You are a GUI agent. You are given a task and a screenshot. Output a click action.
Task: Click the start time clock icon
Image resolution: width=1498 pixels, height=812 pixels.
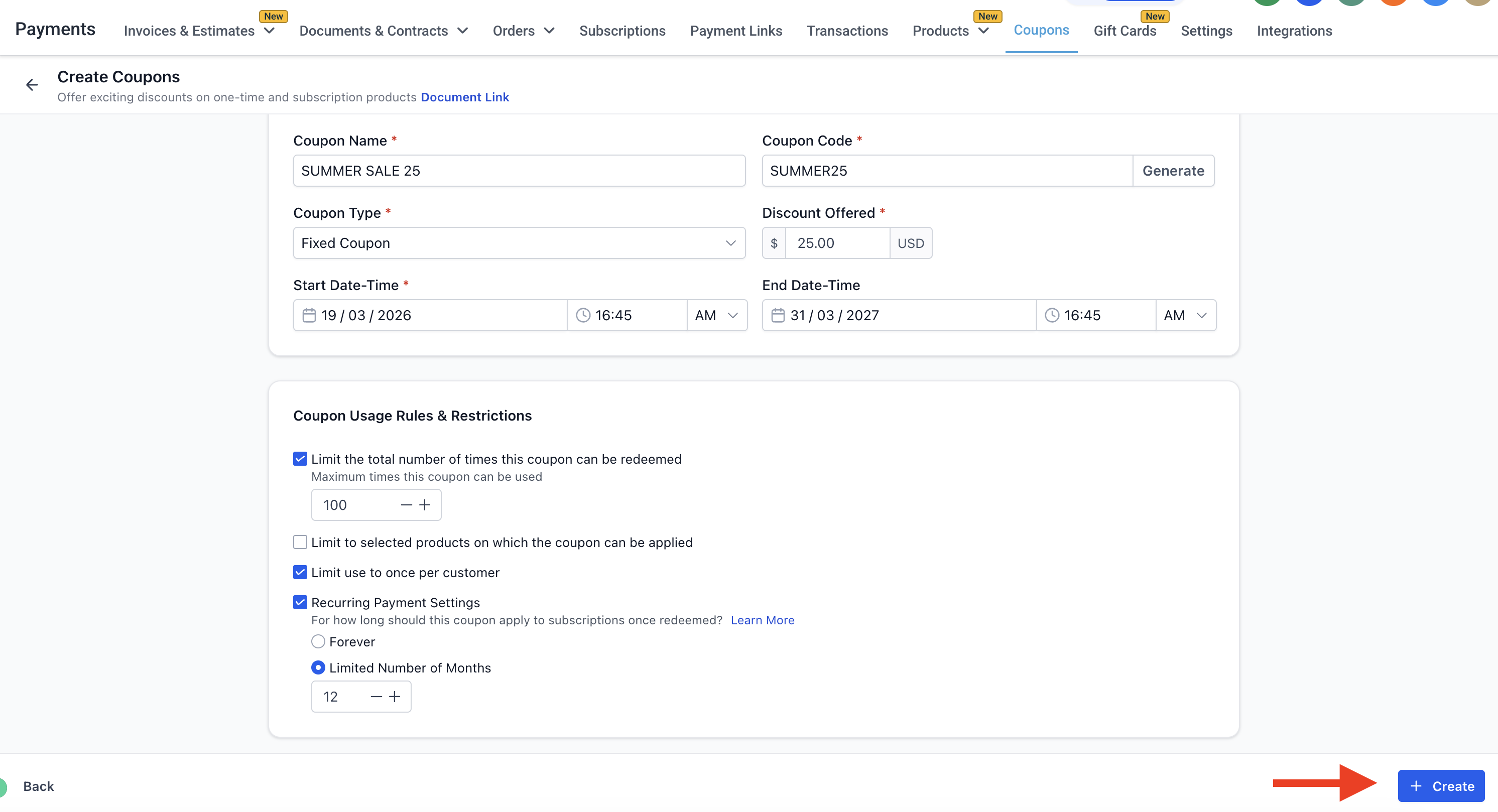pos(583,315)
